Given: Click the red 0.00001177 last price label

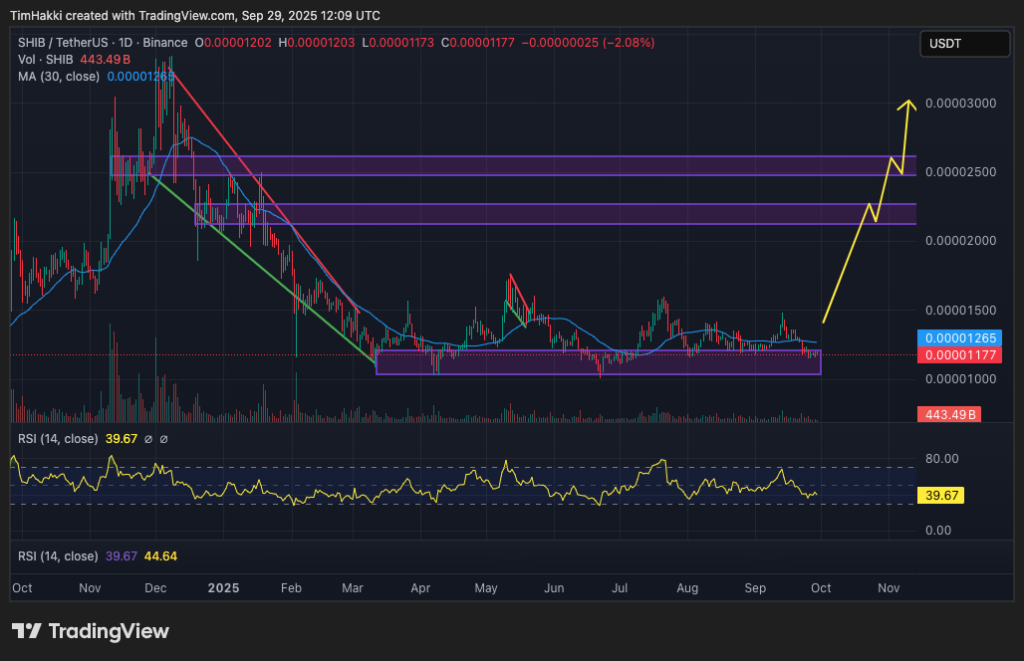Looking at the screenshot, I should point(957,355).
